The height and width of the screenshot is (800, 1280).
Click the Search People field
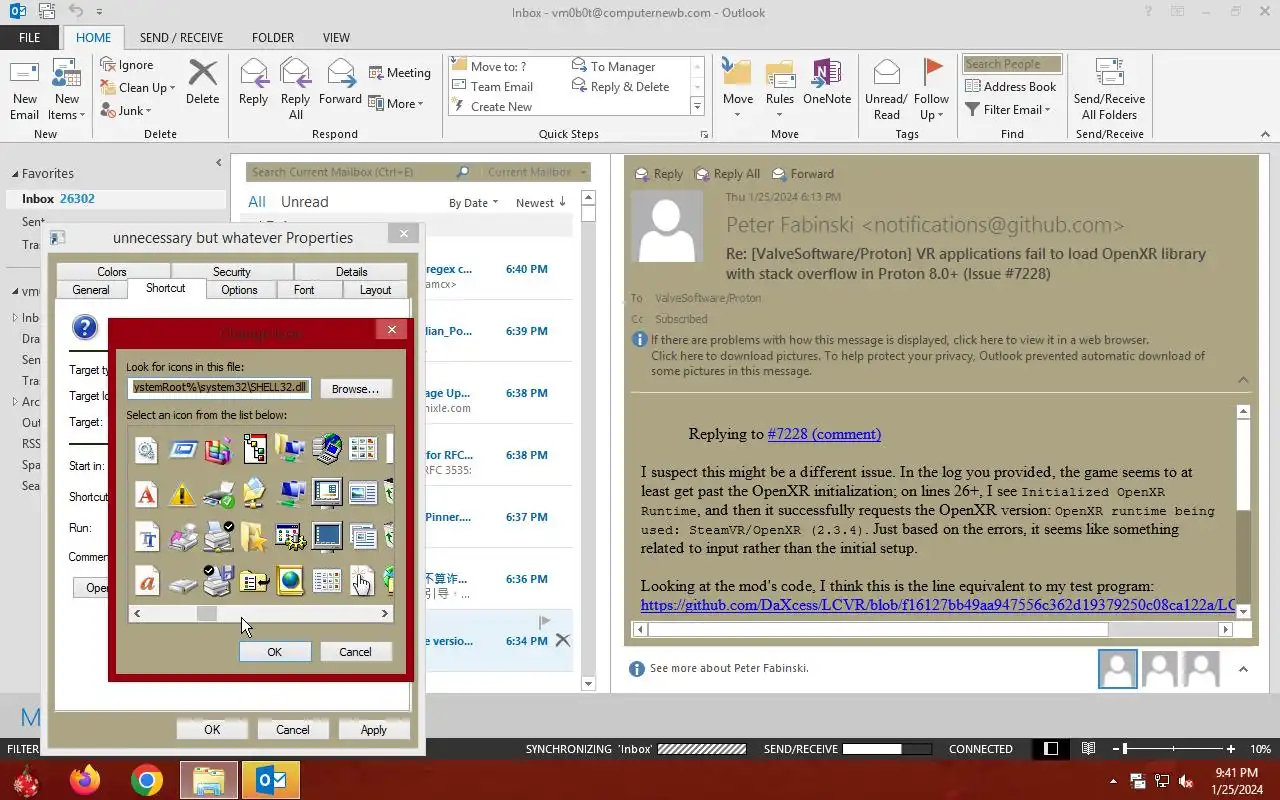[1011, 64]
